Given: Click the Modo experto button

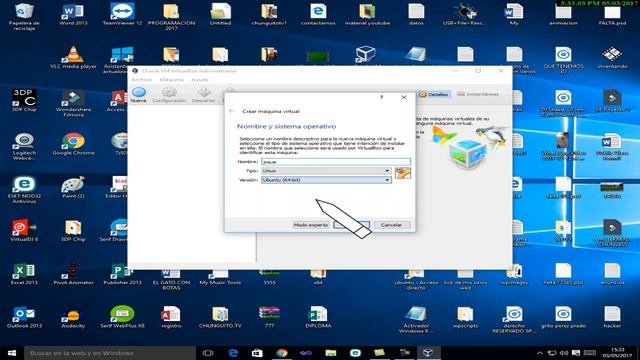Looking at the screenshot, I should [311, 225].
